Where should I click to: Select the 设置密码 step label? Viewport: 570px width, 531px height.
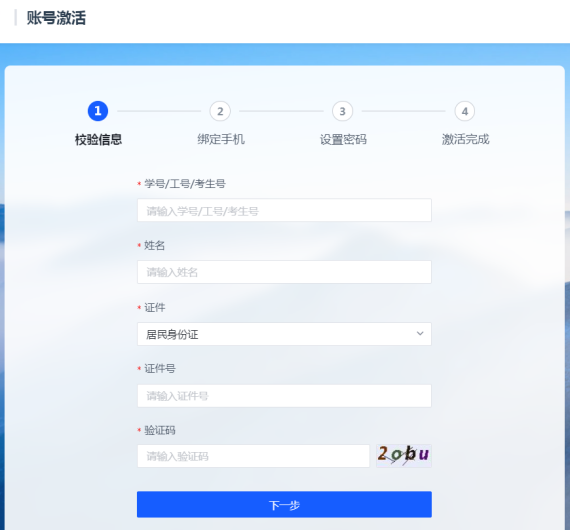tap(343, 140)
